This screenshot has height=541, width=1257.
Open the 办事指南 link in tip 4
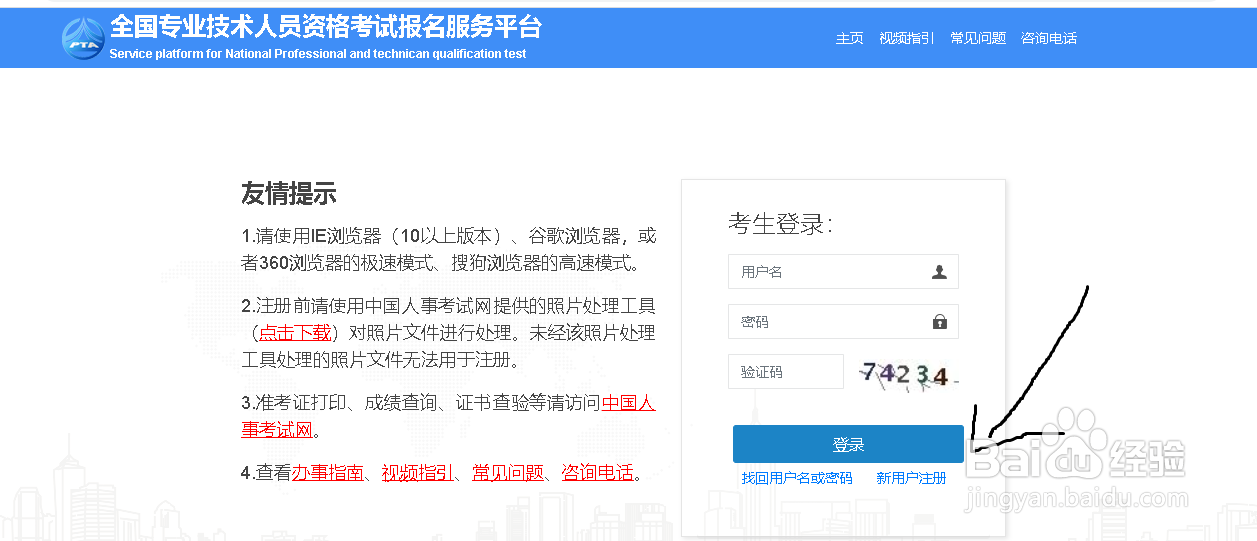pos(328,473)
